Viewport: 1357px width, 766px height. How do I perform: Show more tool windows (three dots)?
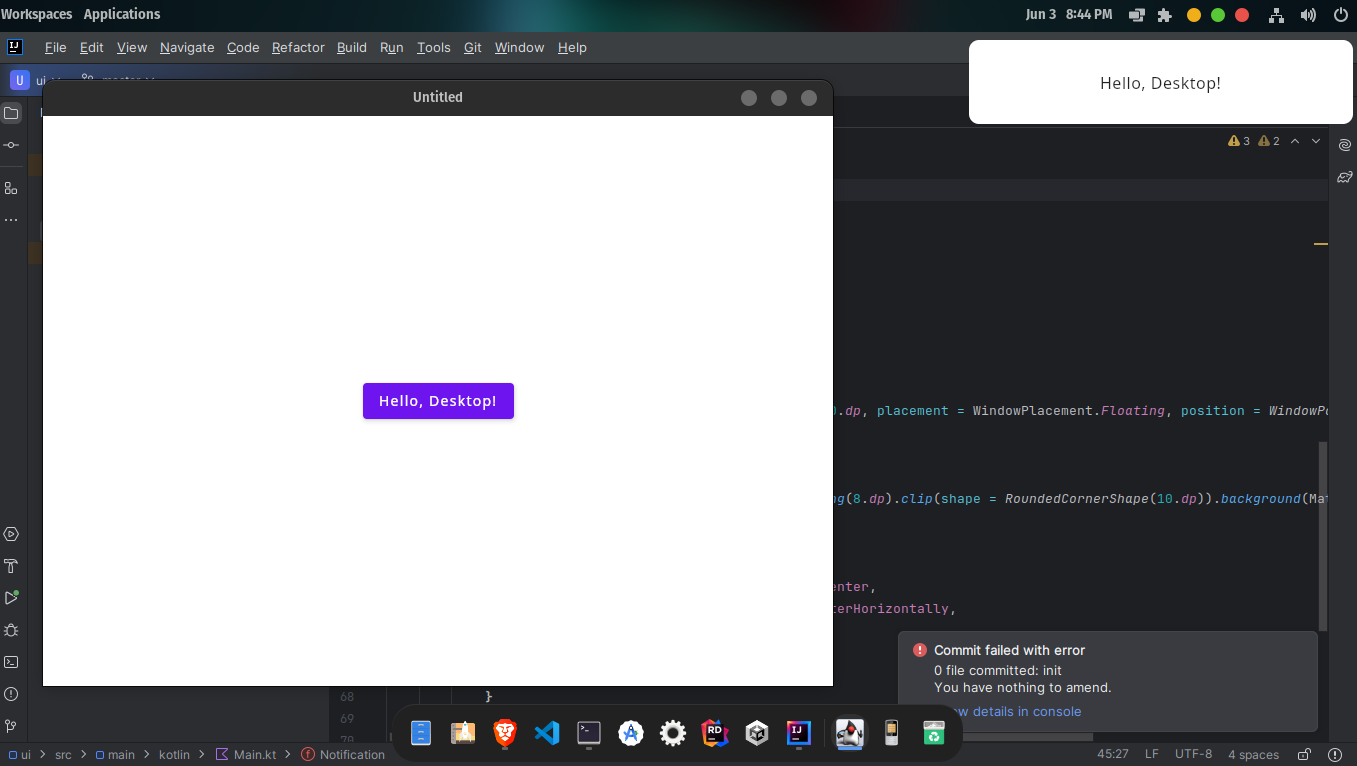pyautogui.click(x=11, y=219)
